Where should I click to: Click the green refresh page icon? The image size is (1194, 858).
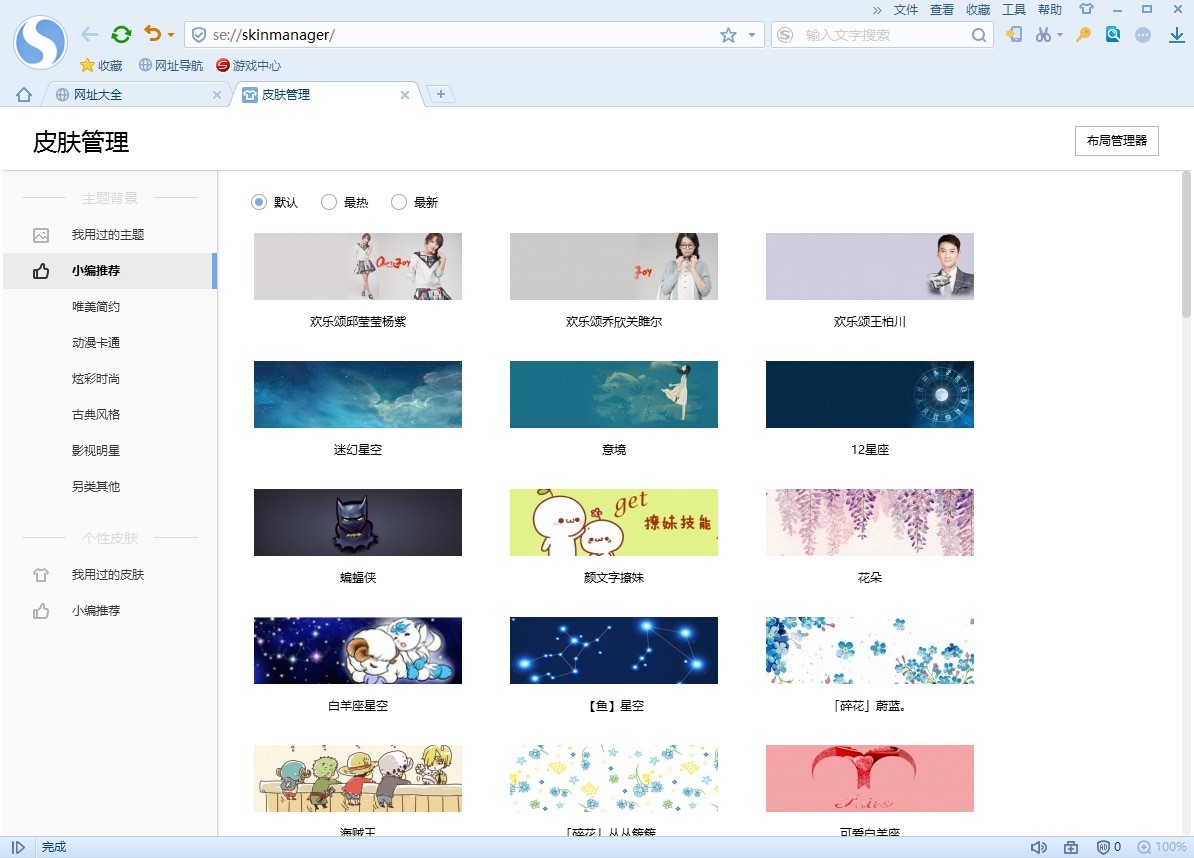121,35
